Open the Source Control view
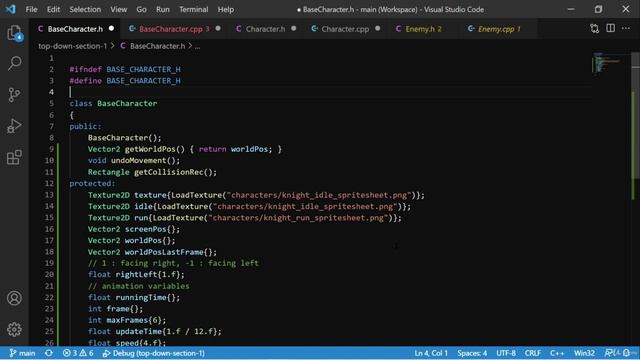640x360 pixels. (14, 95)
